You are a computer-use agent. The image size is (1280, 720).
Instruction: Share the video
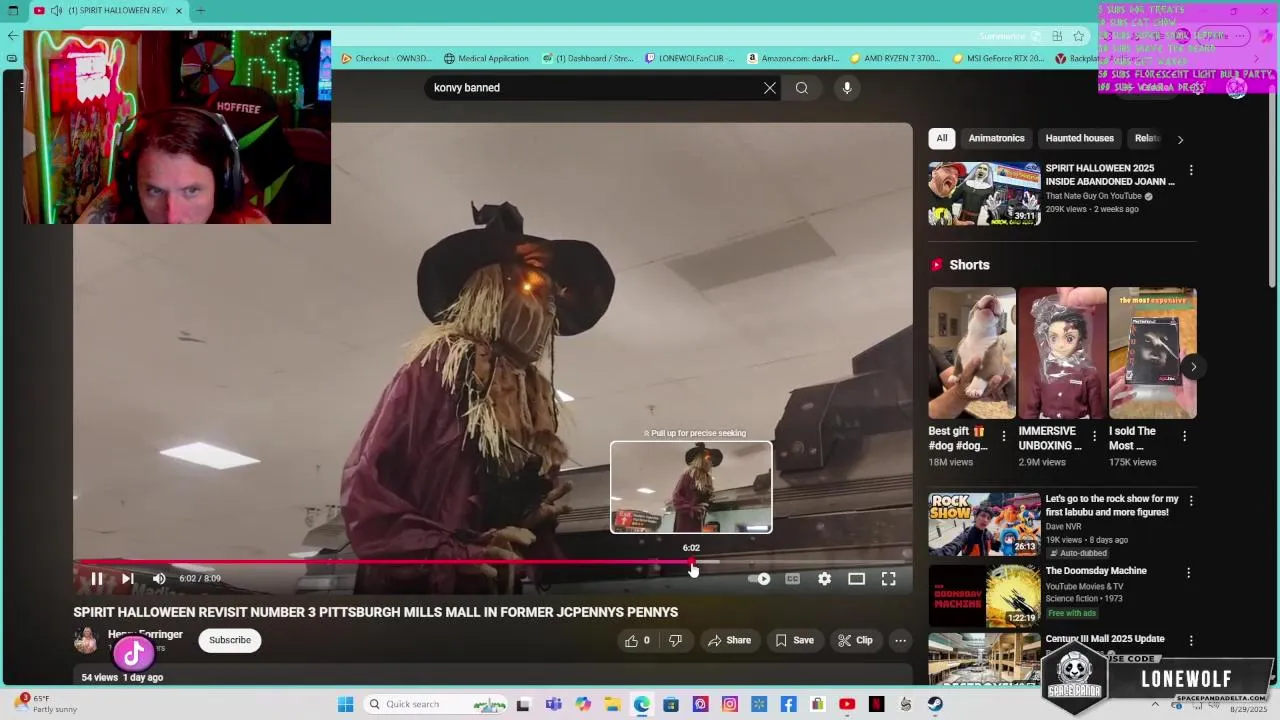tap(729, 640)
